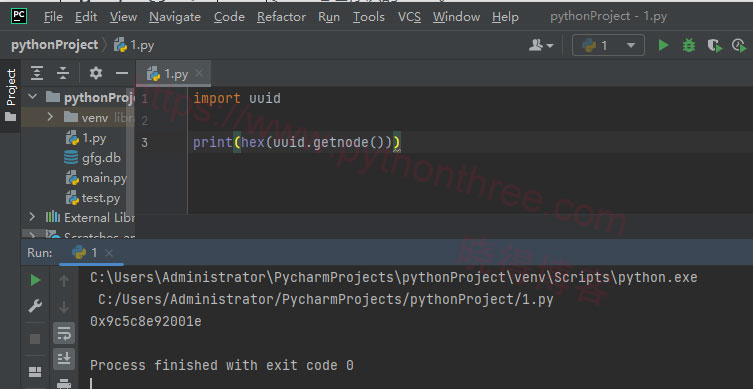This screenshot has height=389, width=753.
Task: Click folder icon under Project sidebar tab
Action: [11, 117]
